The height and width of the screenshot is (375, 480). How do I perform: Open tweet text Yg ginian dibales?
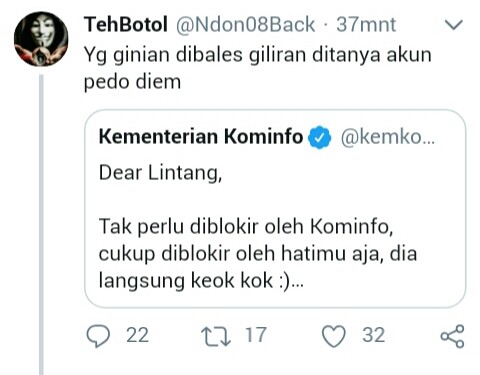(257, 68)
